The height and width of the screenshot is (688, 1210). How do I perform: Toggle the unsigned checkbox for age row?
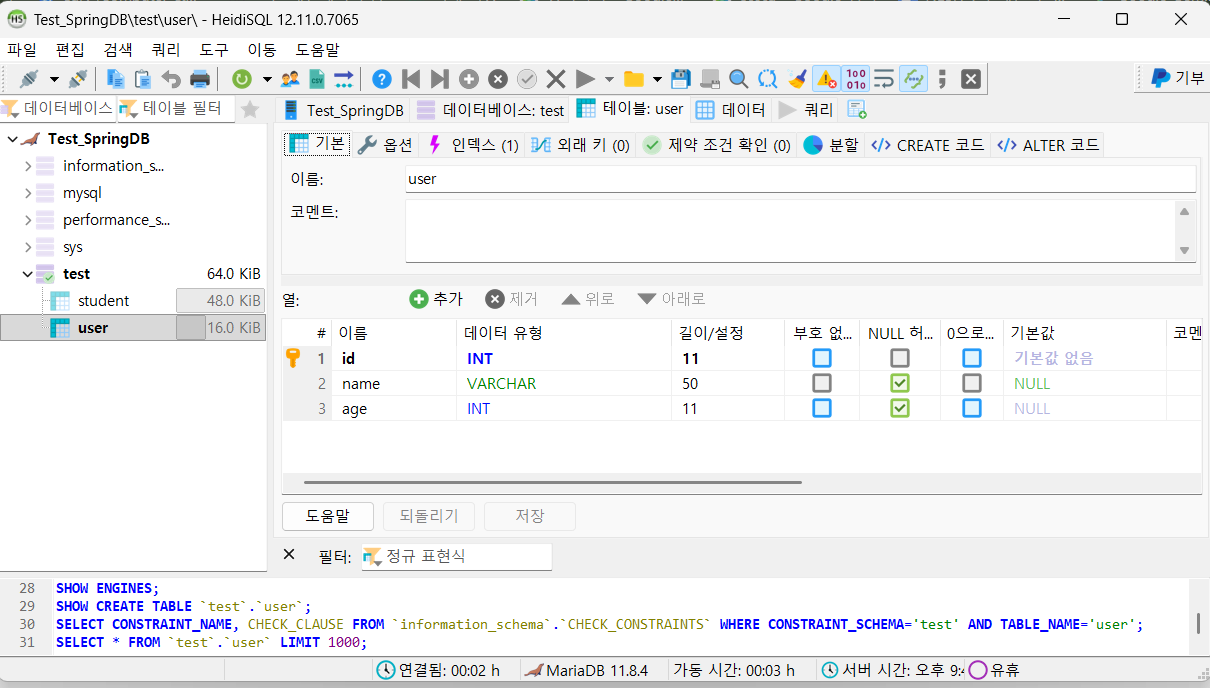[x=821, y=408]
